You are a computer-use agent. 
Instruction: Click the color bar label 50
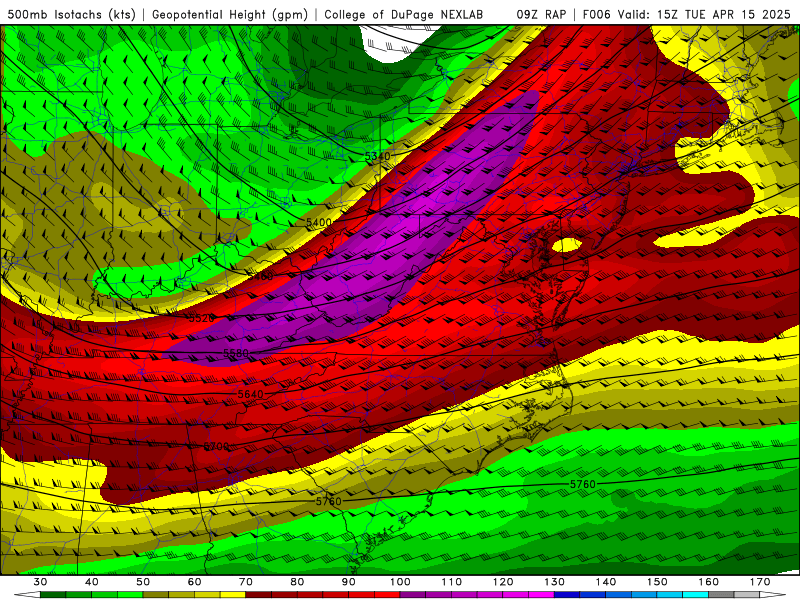[x=143, y=582]
